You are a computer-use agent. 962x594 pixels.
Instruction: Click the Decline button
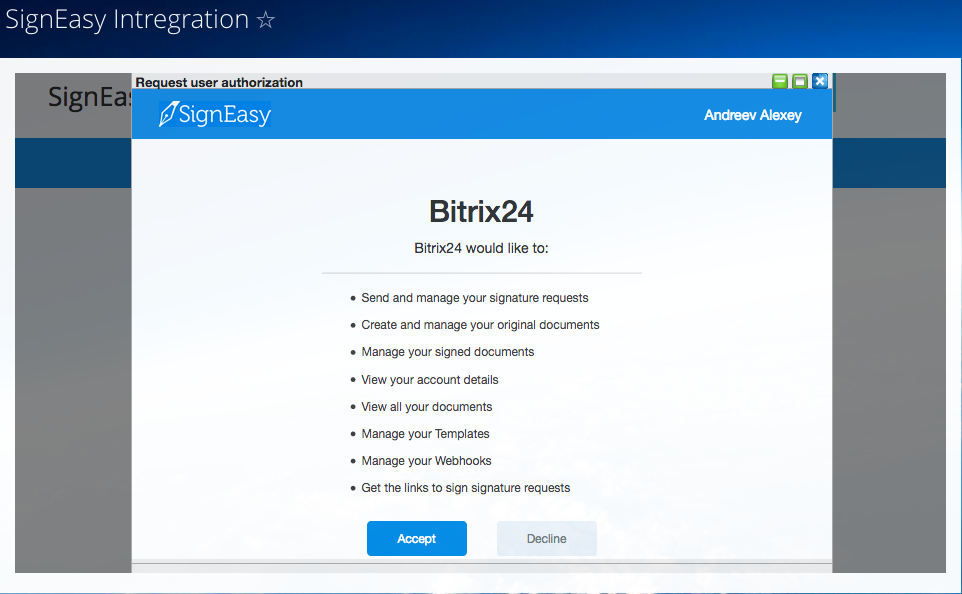click(547, 538)
